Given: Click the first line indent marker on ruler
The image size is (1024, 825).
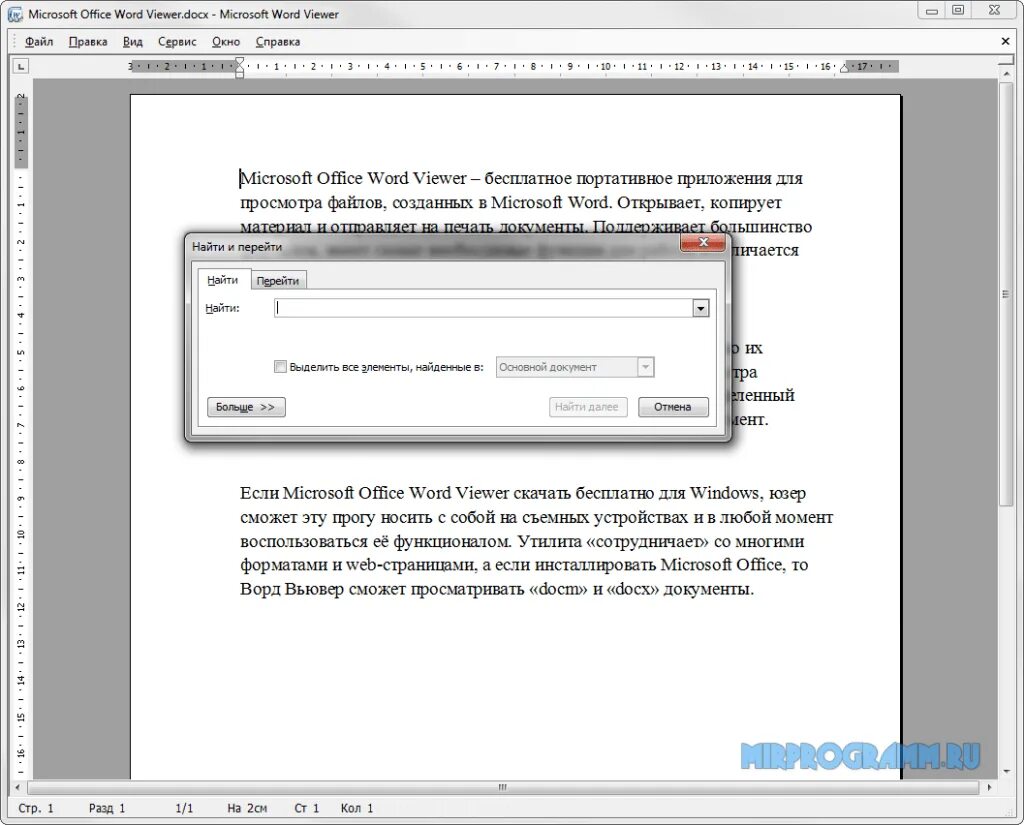Looking at the screenshot, I should pyautogui.click(x=240, y=61).
